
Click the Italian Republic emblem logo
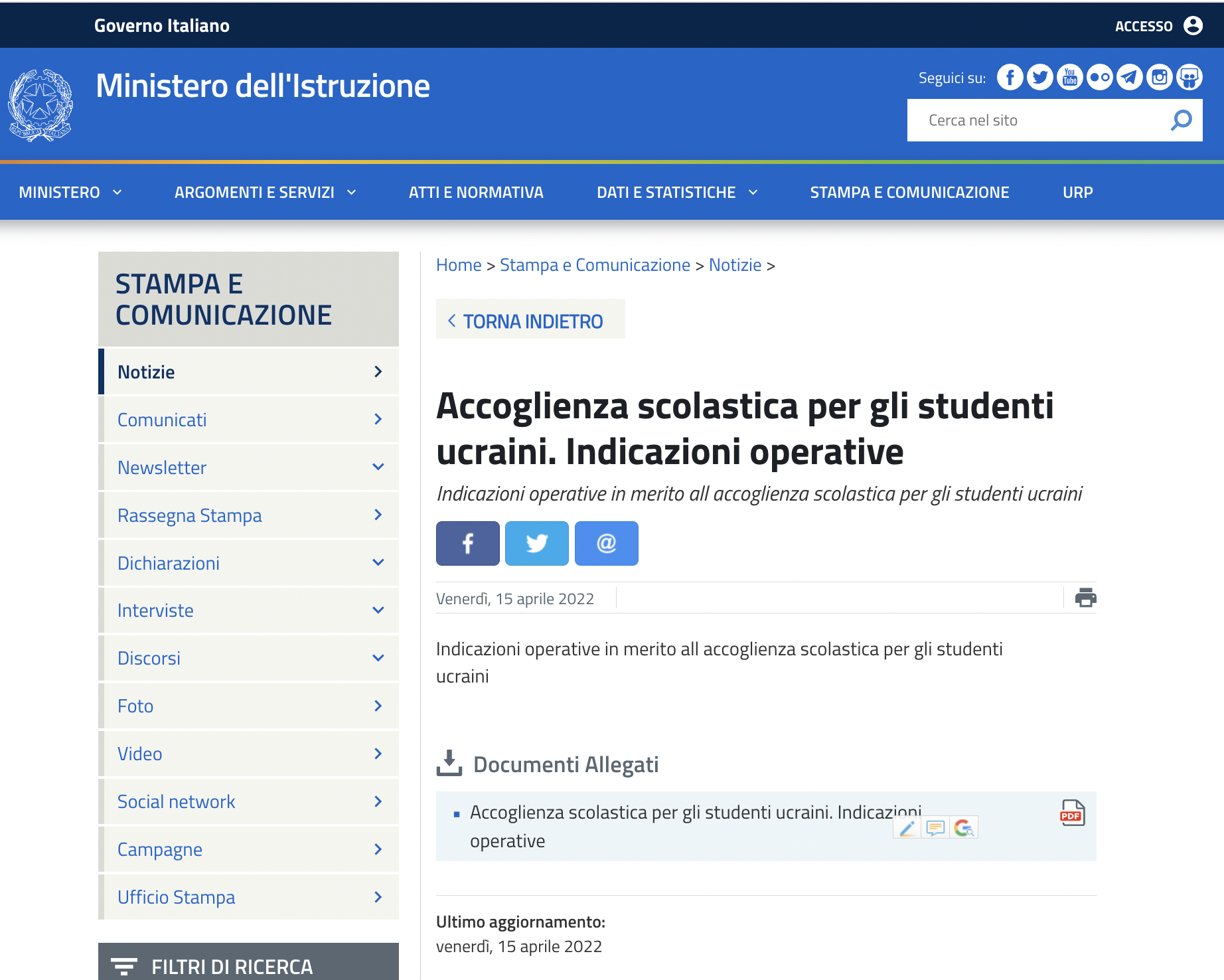point(40,106)
